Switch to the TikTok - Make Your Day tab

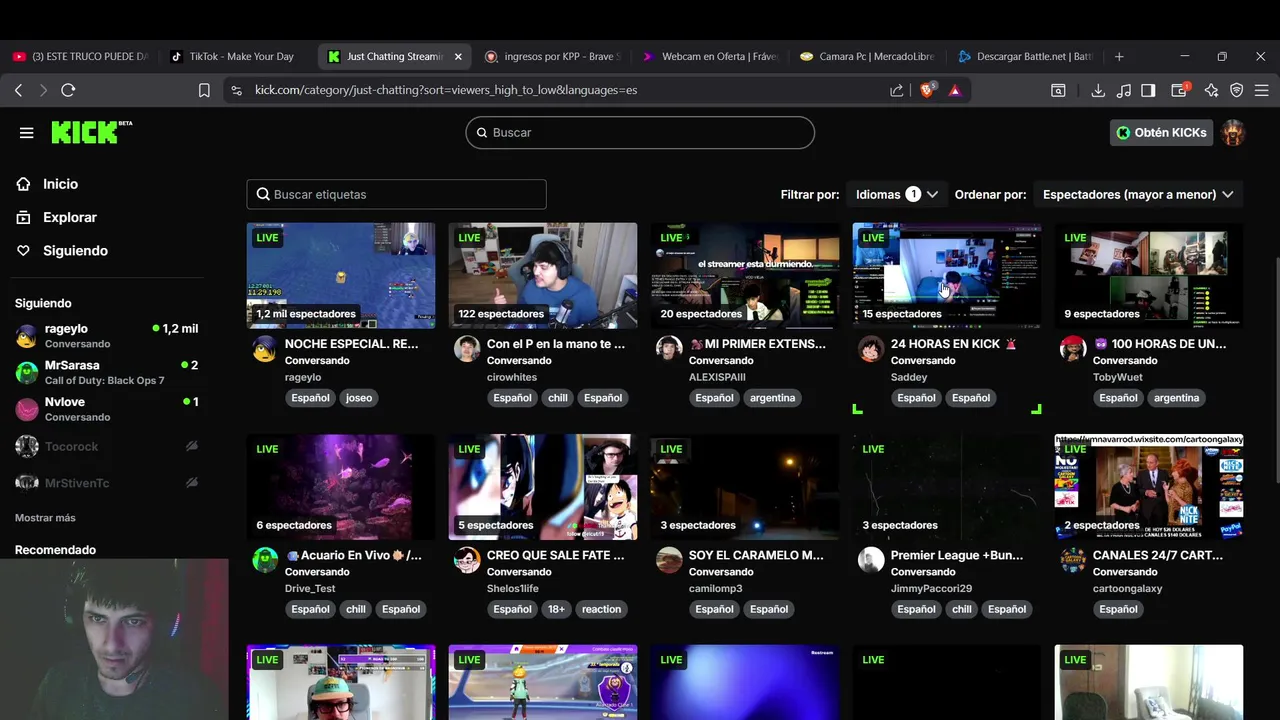[x=232, y=57]
